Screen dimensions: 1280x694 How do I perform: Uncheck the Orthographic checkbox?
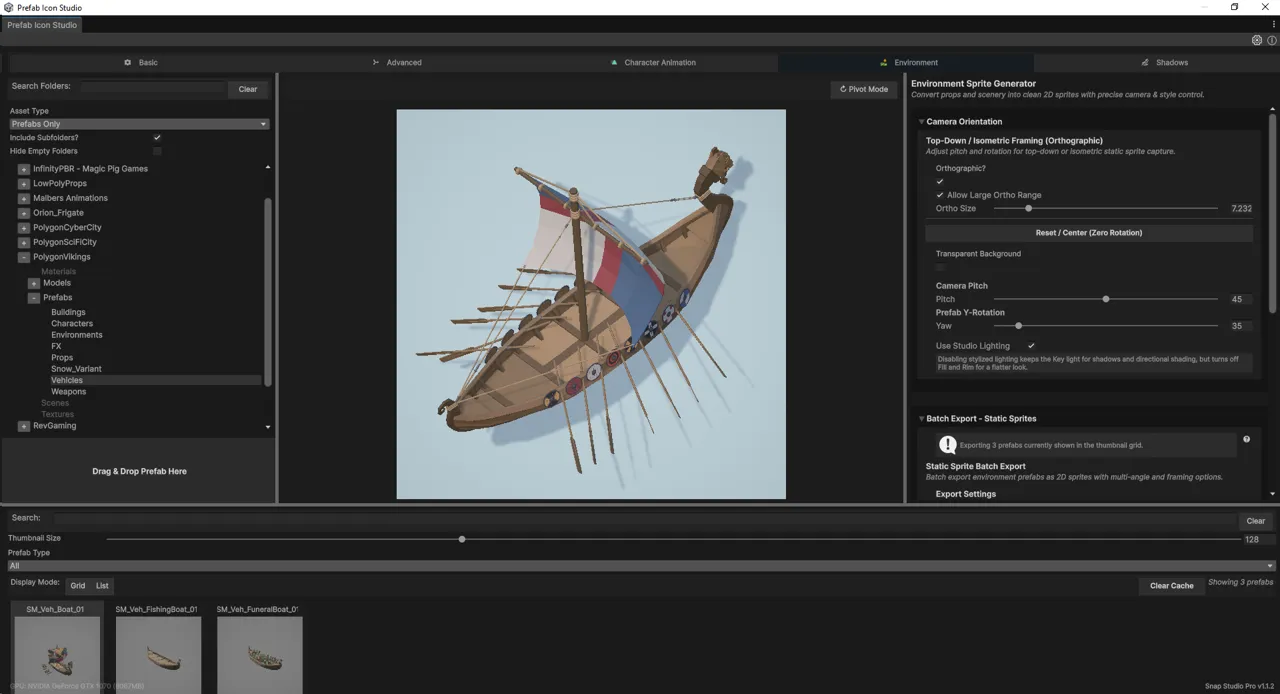pyautogui.click(x=940, y=182)
